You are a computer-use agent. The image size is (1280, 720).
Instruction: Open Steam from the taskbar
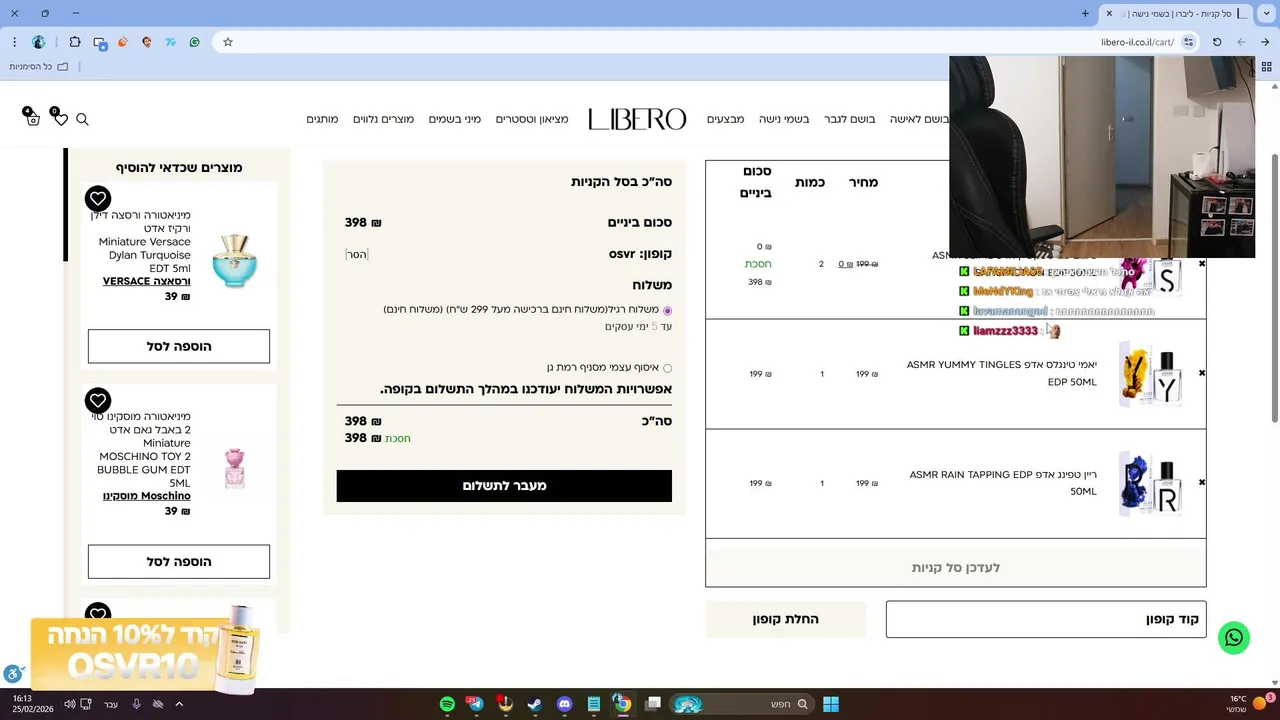(535, 704)
